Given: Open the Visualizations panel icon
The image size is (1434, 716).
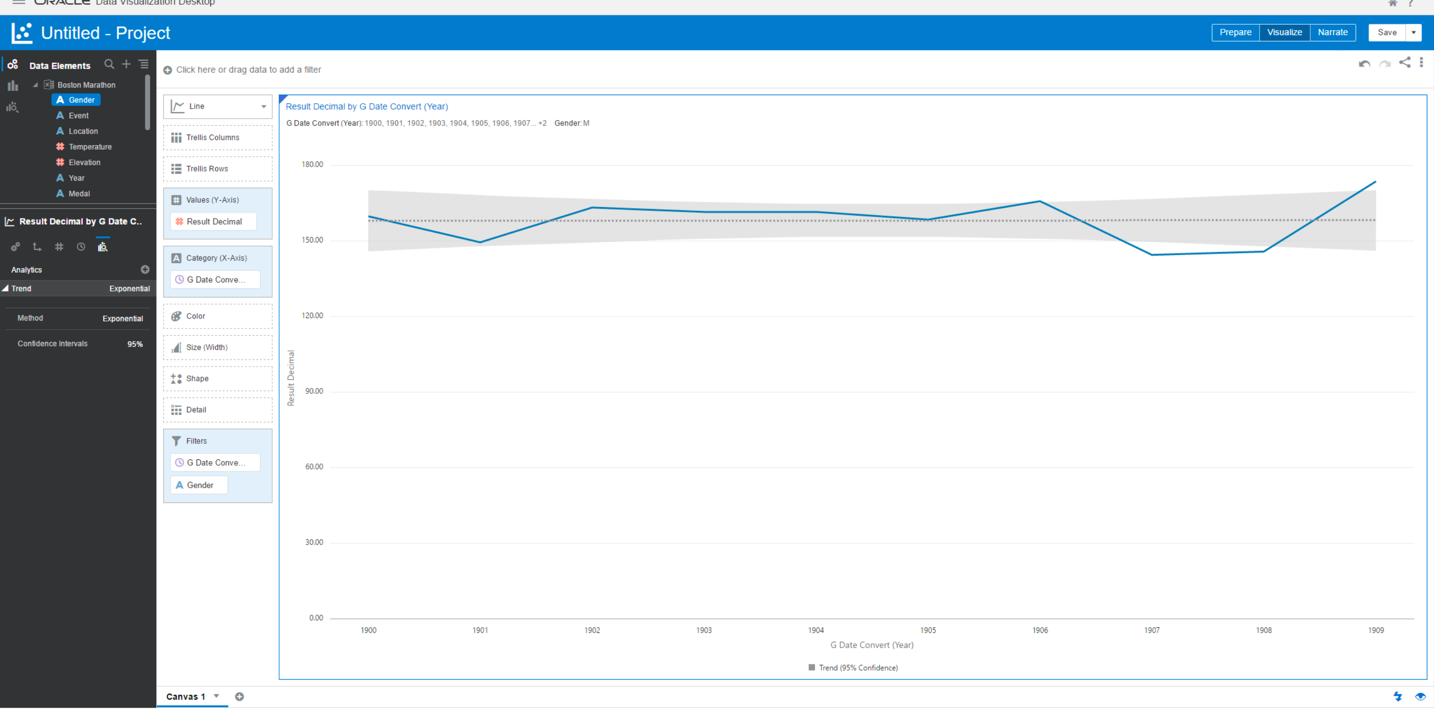Looking at the screenshot, I should (x=13, y=85).
